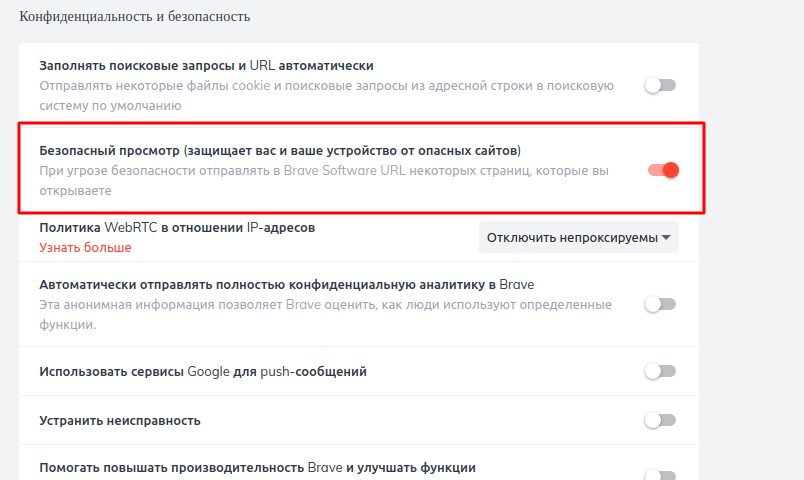Image resolution: width=804 pixels, height=480 pixels.
Task: Switch on the Устранить неисправность toggle
Action: (x=660, y=420)
